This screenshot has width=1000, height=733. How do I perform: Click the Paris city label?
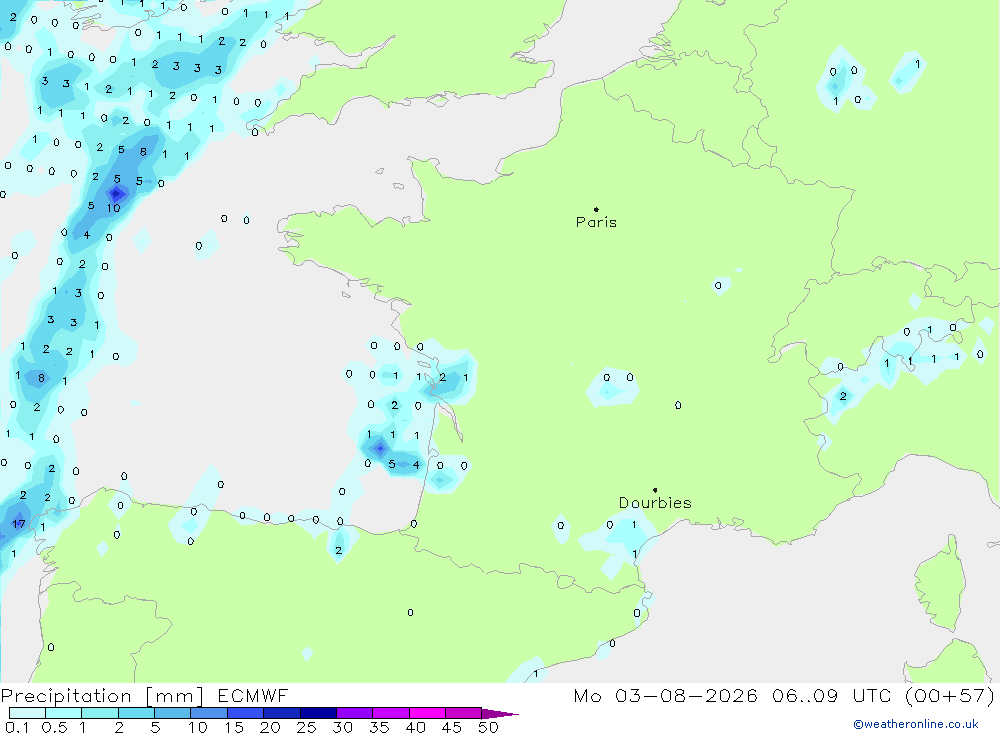pyautogui.click(x=596, y=222)
